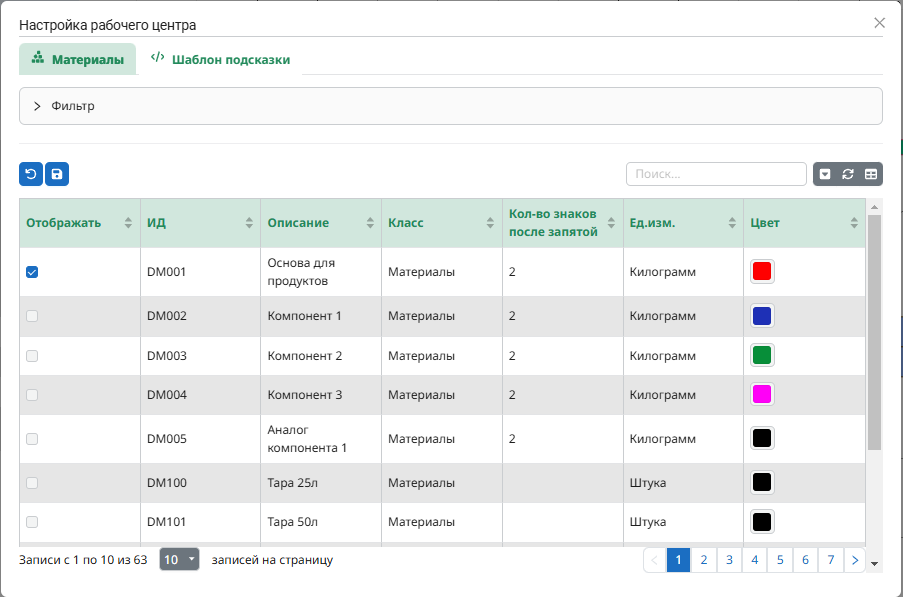
Task: Close the Настройка рабочего центра dialog
Action: tap(879, 23)
